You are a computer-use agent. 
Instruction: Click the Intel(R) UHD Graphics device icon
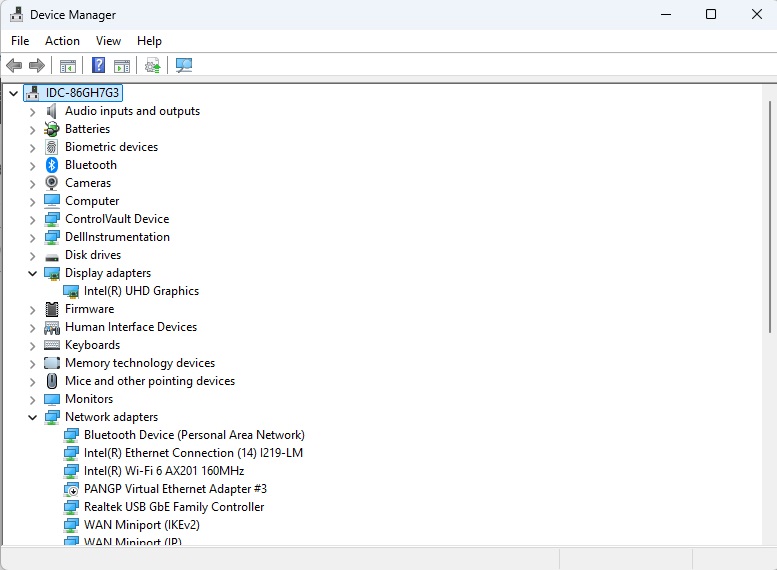pyautogui.click(x=71, y=291)
